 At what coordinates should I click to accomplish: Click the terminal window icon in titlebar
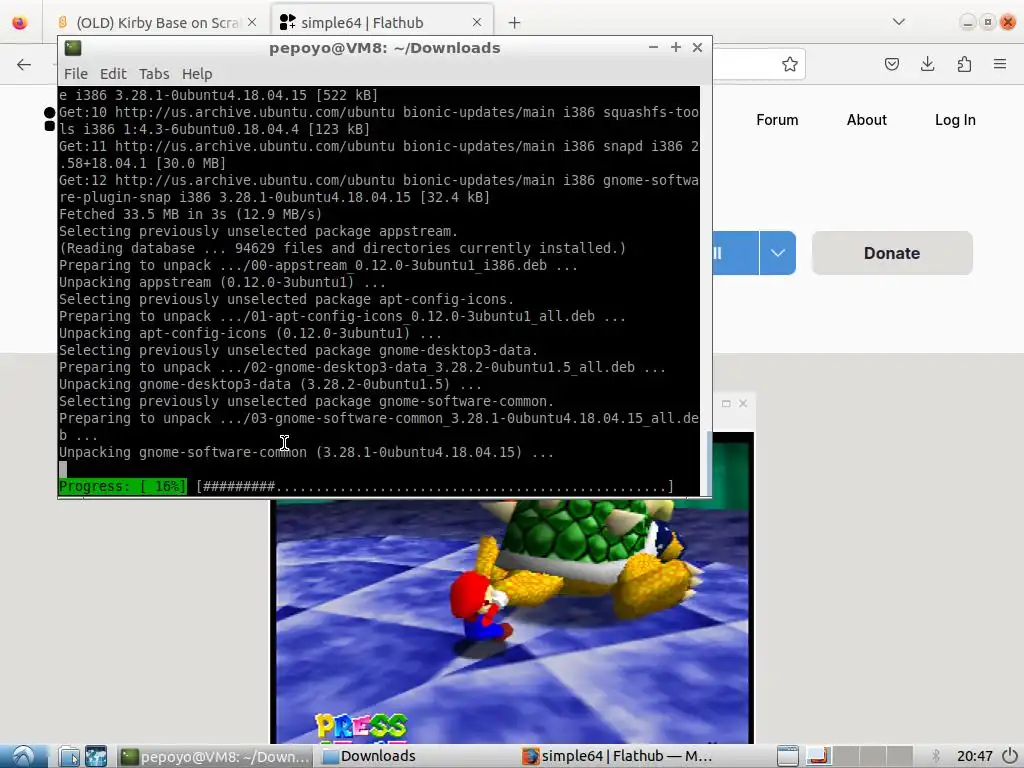[72, 48]
